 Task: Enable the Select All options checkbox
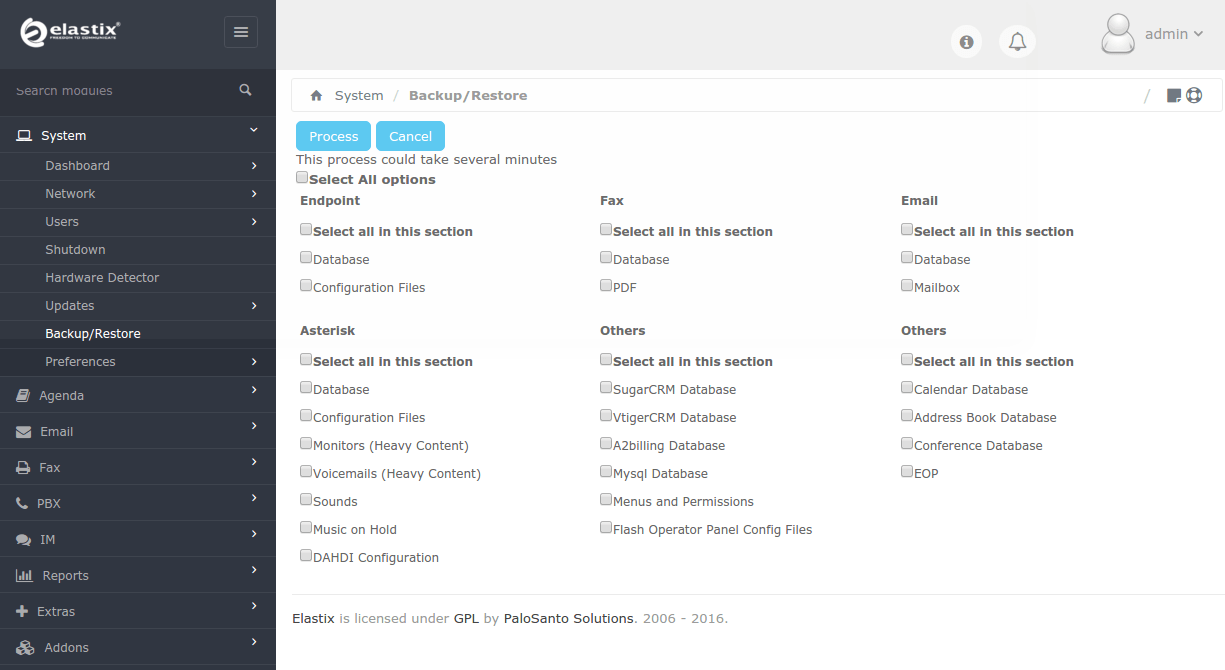[302, 178]
